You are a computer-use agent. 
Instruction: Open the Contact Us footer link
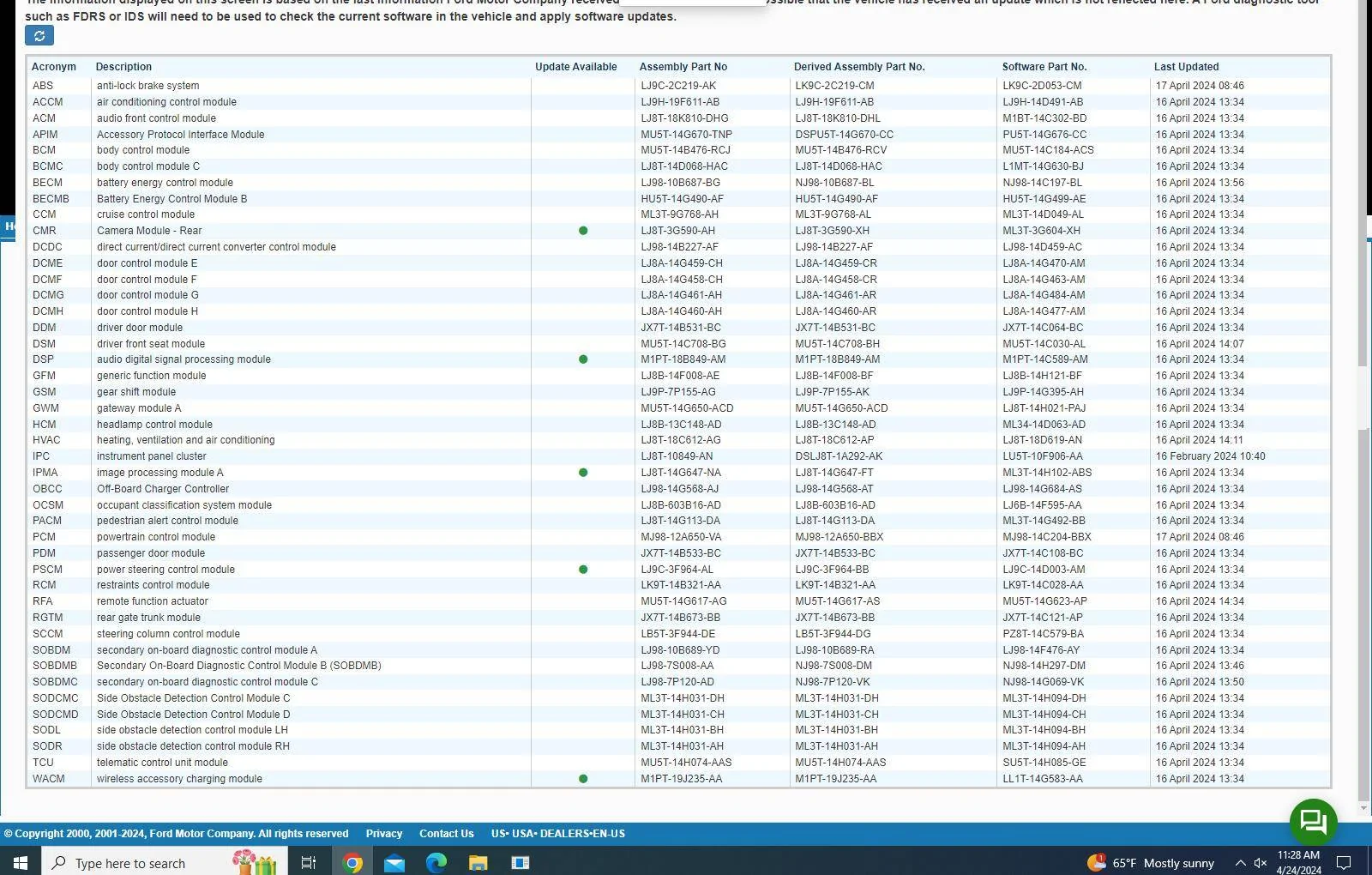point(446,834)
